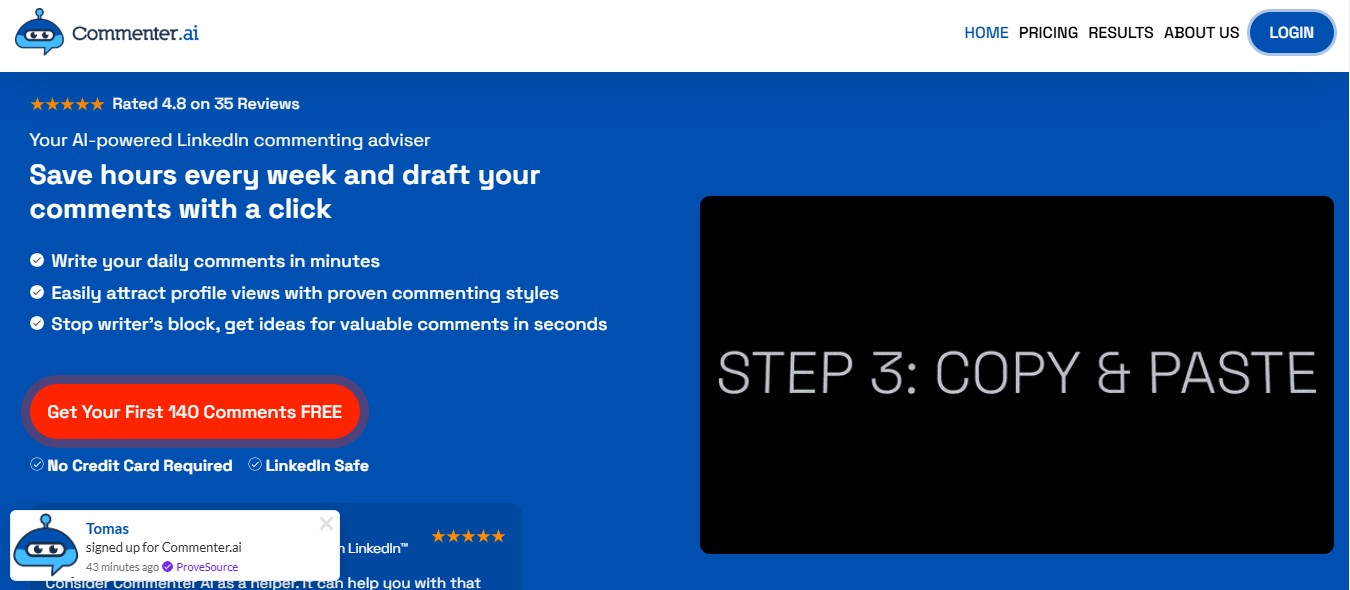1350x590 pixels.
Task: Click the ProveSource link in notification
Action: tap(207, 567)
